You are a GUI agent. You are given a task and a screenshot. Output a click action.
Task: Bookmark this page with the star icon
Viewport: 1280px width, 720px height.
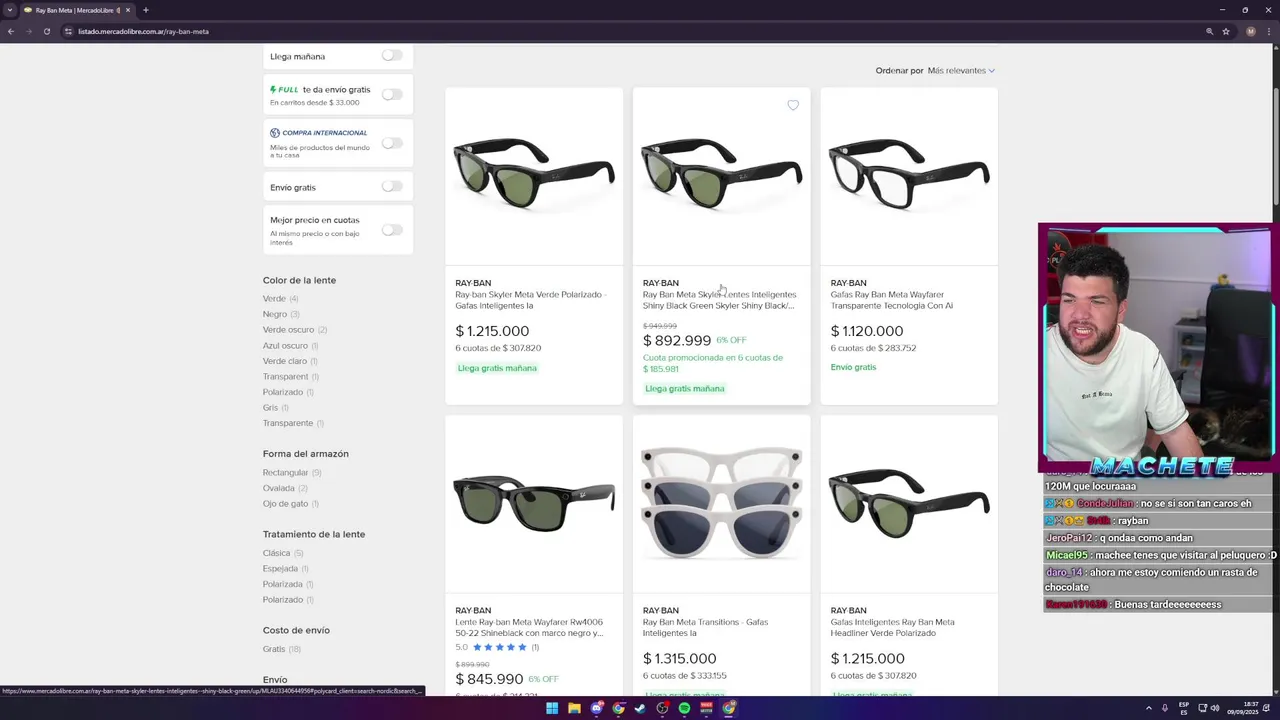click(x=1226, y=31)
